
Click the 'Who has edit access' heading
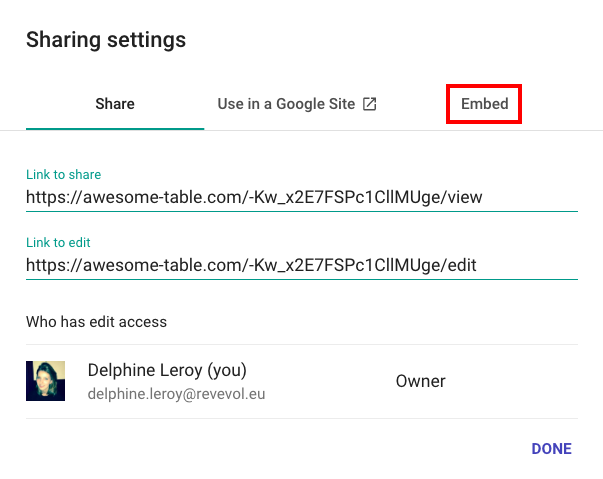pos(96,322)
